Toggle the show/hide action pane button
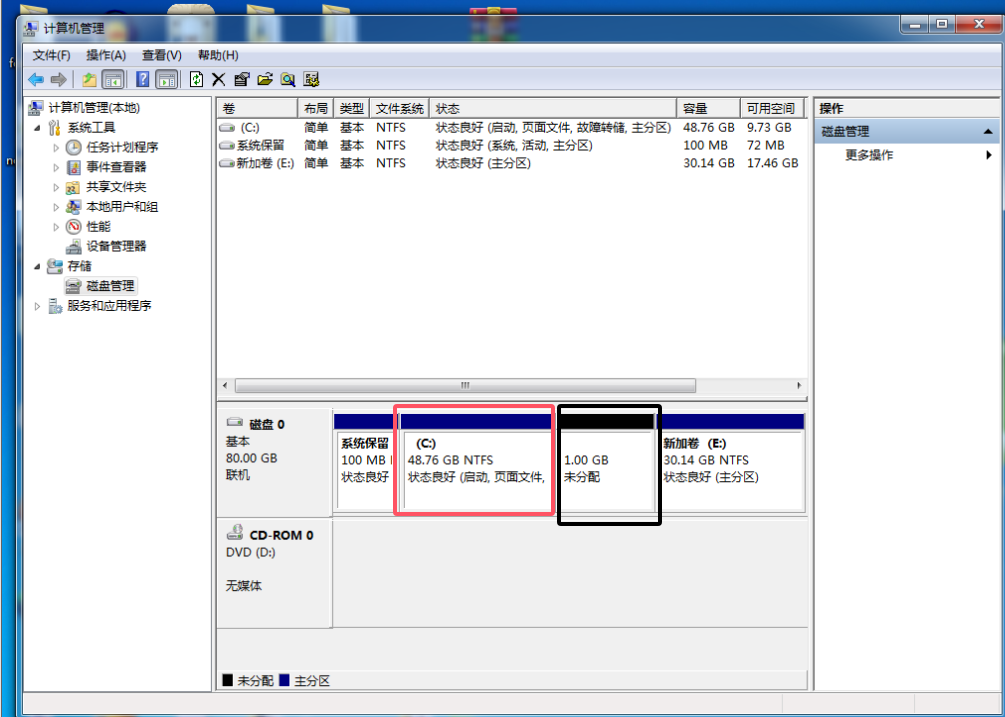The height and width of the screenshot is (717, 1005). pyautogui.click(x=167, y=80)
